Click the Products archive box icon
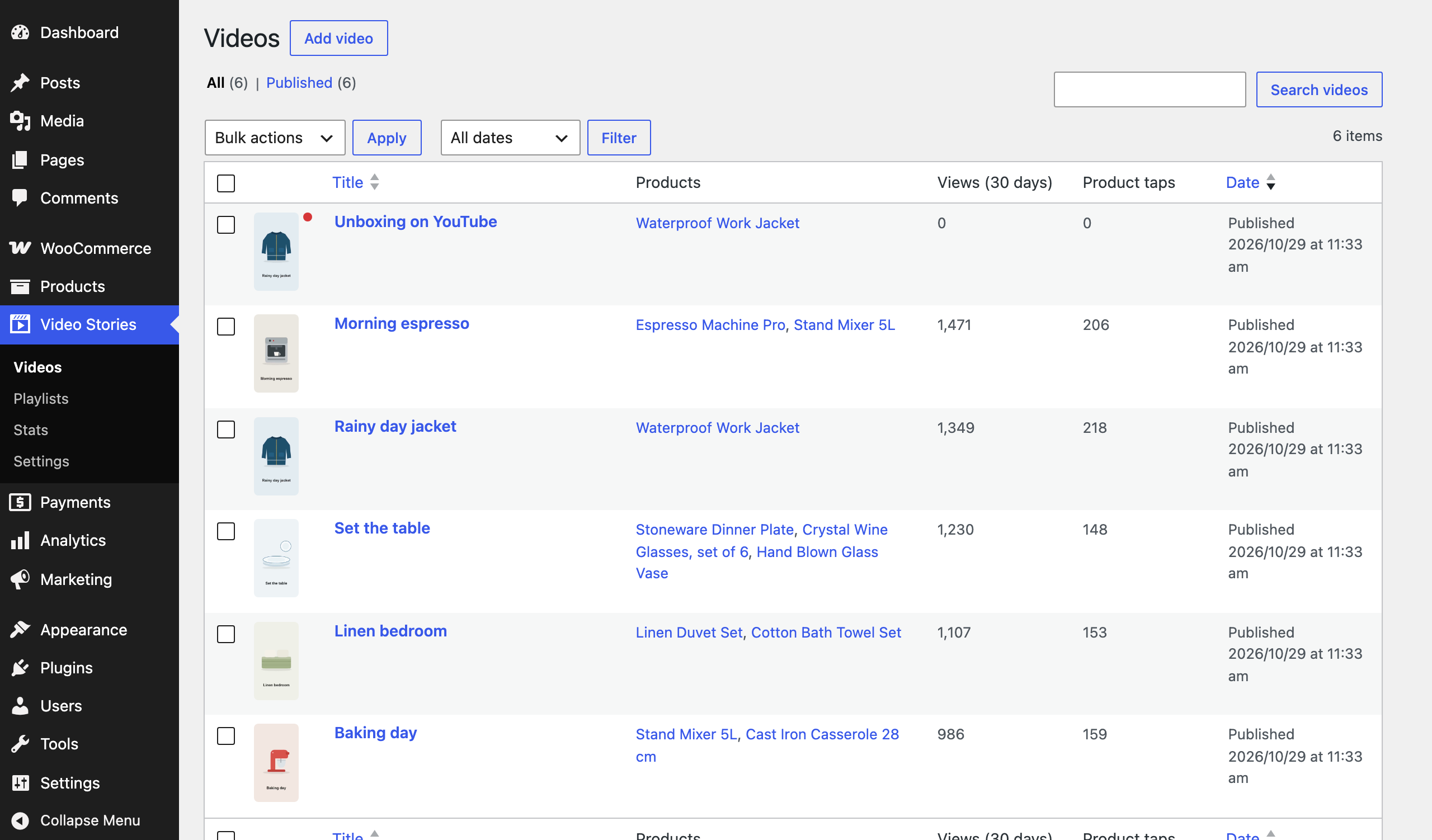 coord(20,286)
